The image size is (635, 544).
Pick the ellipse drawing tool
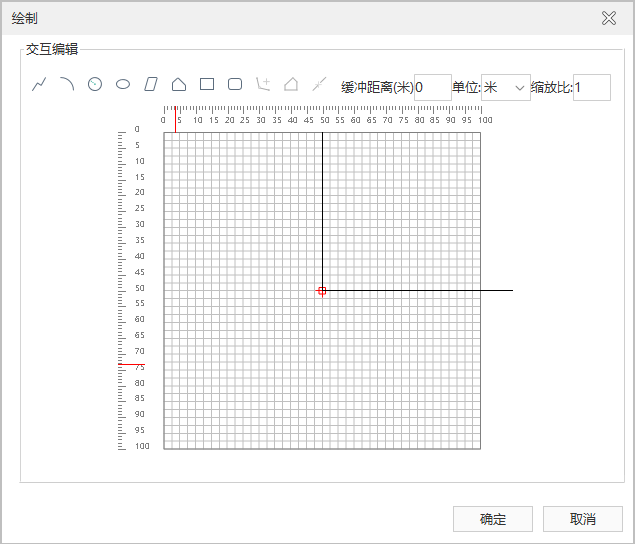(123, 85)
